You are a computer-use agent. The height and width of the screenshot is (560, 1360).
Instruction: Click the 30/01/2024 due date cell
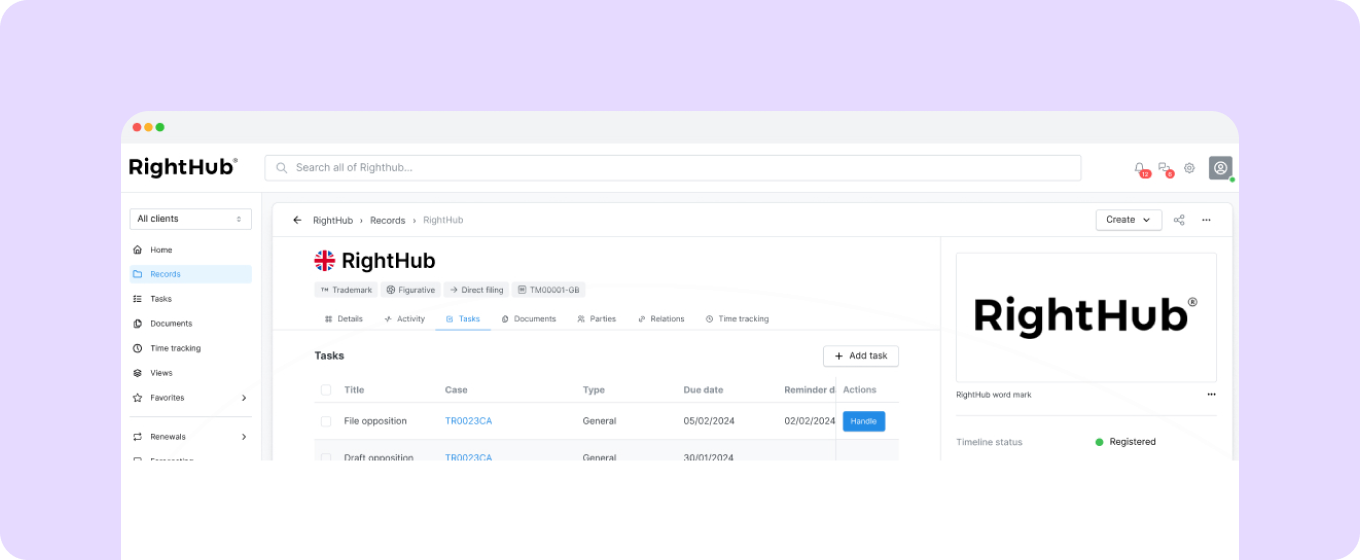coord(709,457)
